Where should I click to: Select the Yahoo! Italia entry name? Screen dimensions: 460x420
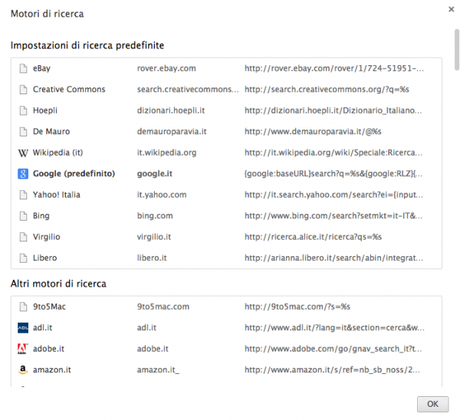[x=56, y=195]
